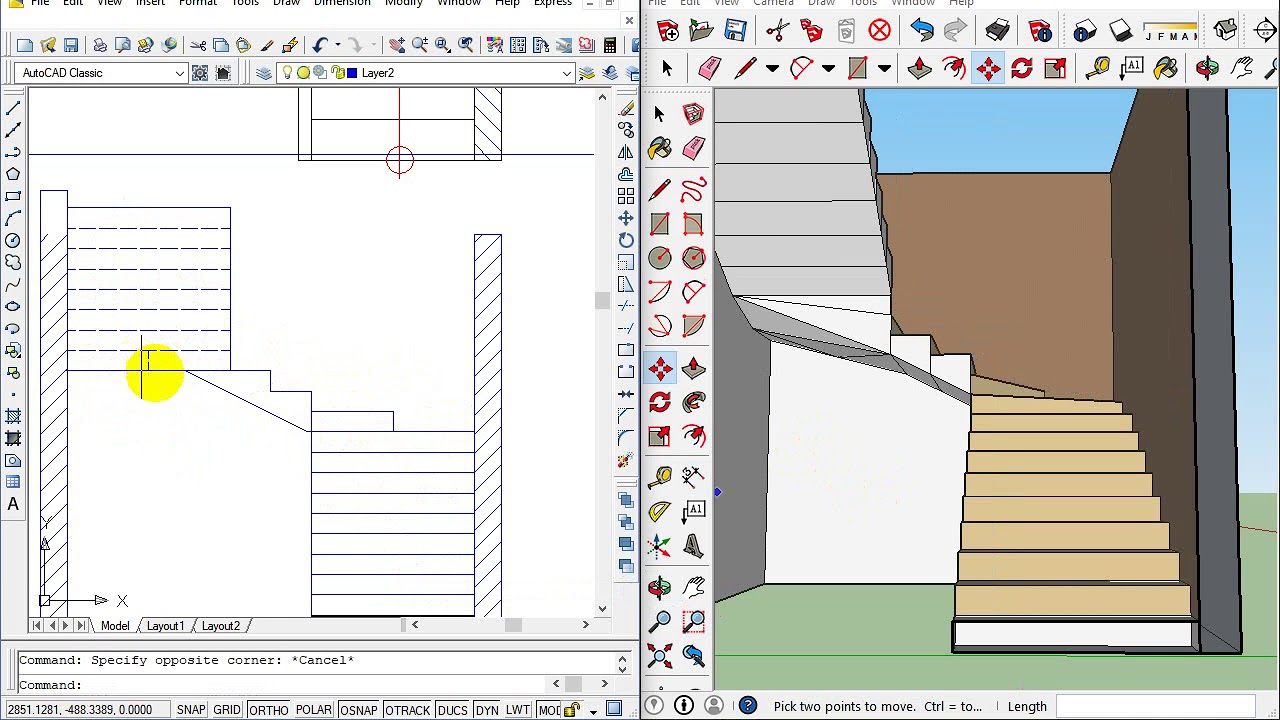Click SketchUp Instructor help question icon
Screen dimensions: 1280x720
pyautogui.click(x=747, y=706)
